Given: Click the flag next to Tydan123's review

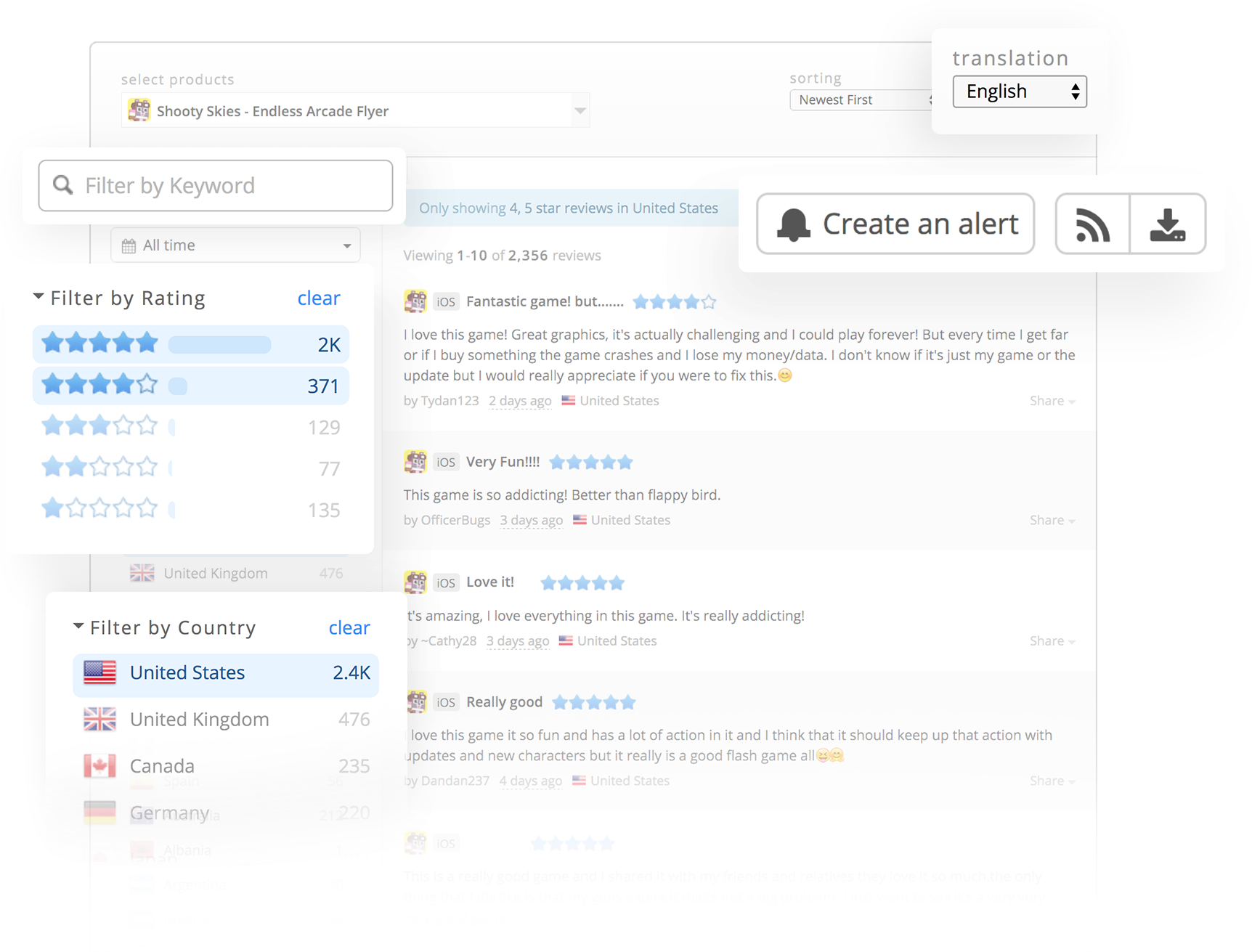Looking at the screenshot, I should coord(569,400).
